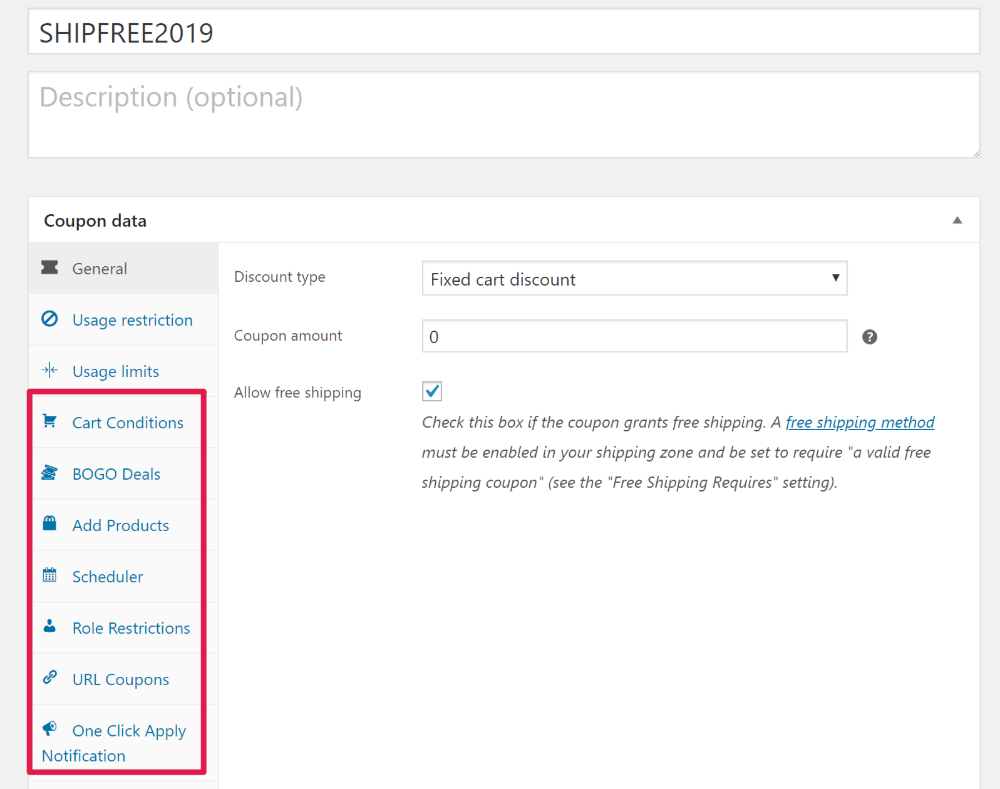Follow the free shipping method link
Screen dimensions: 1000x789
point(860,422)
